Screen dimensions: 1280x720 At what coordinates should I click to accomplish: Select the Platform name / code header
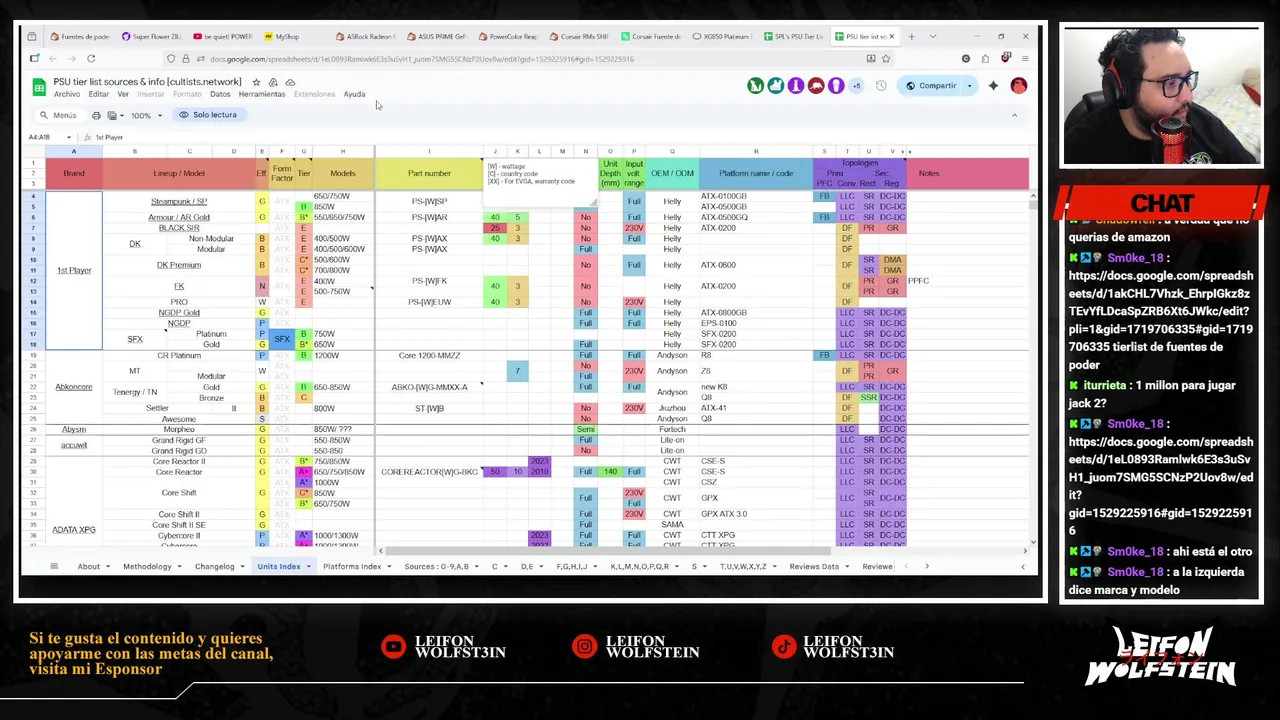pyautogui.click(x=756, y=173)
